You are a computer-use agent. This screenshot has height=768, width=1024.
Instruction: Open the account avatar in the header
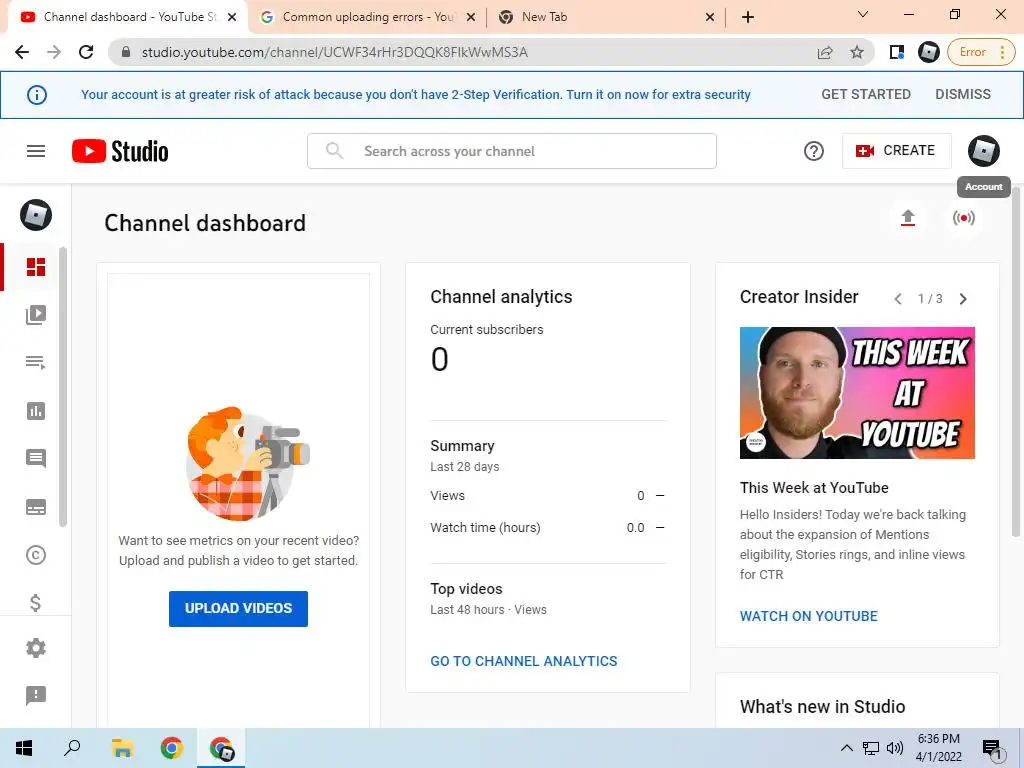tap(984, 151)
